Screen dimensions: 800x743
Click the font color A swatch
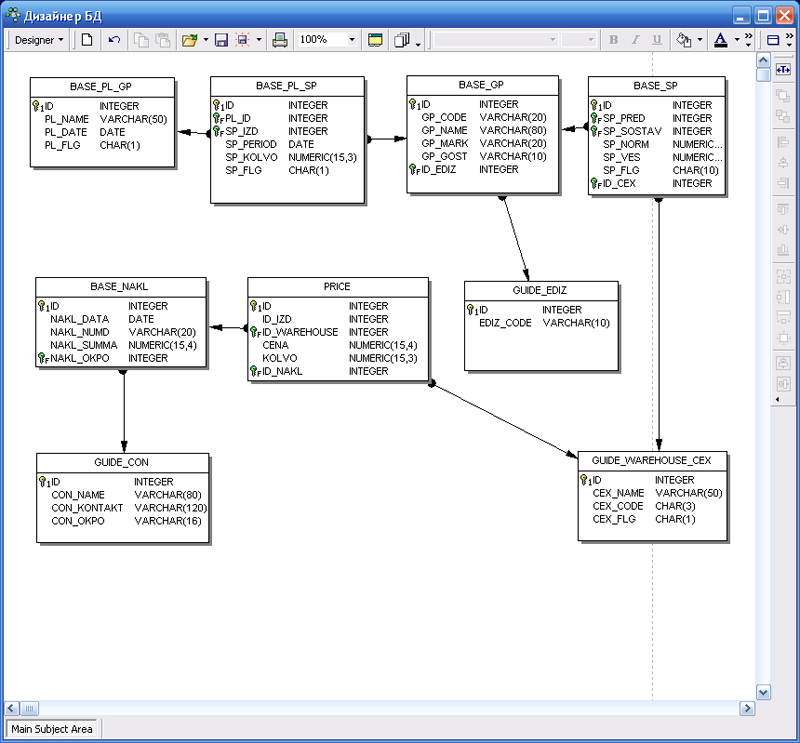[720, 40]
